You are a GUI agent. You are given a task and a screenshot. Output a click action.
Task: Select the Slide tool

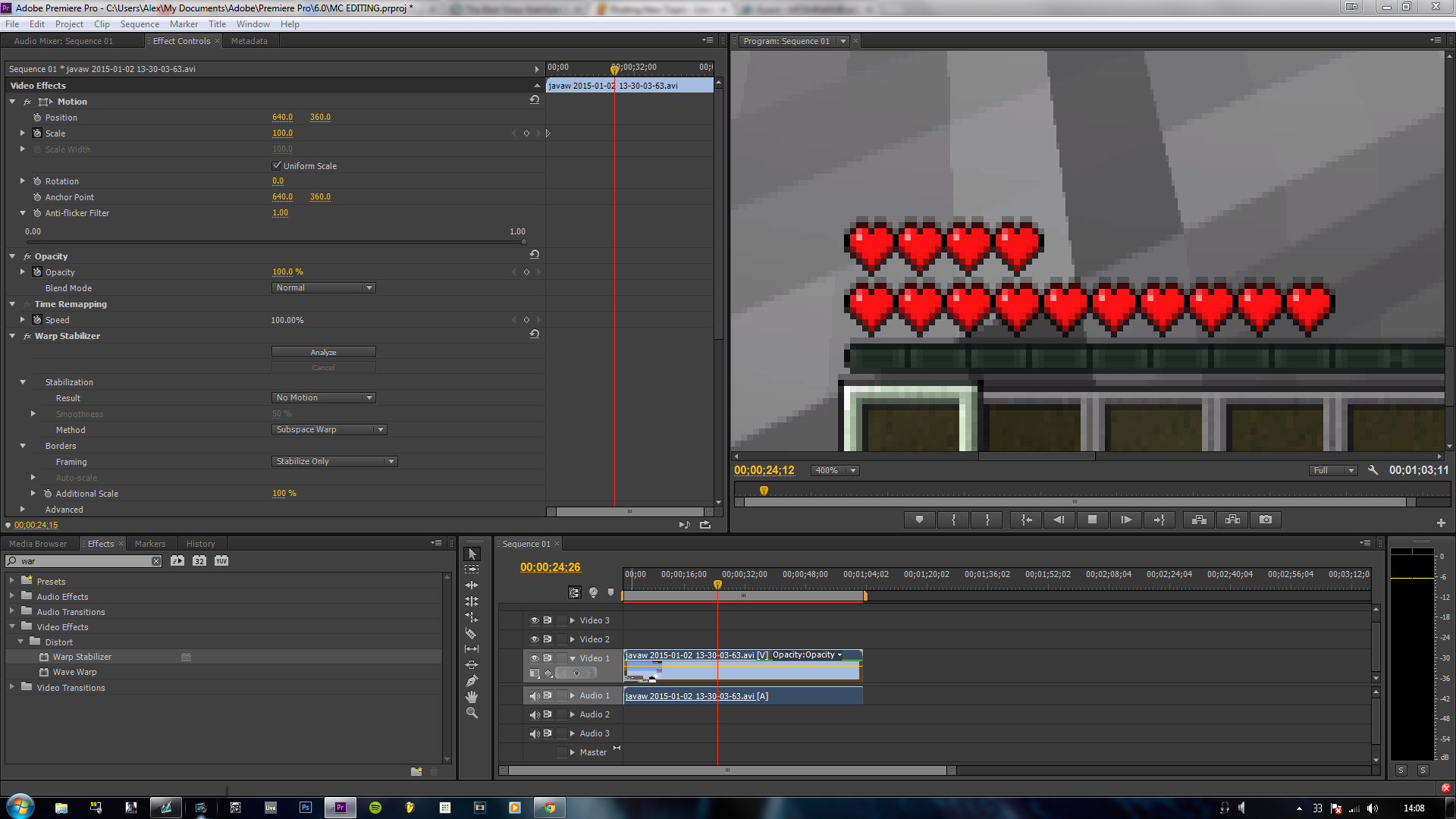tap(472, 665)
